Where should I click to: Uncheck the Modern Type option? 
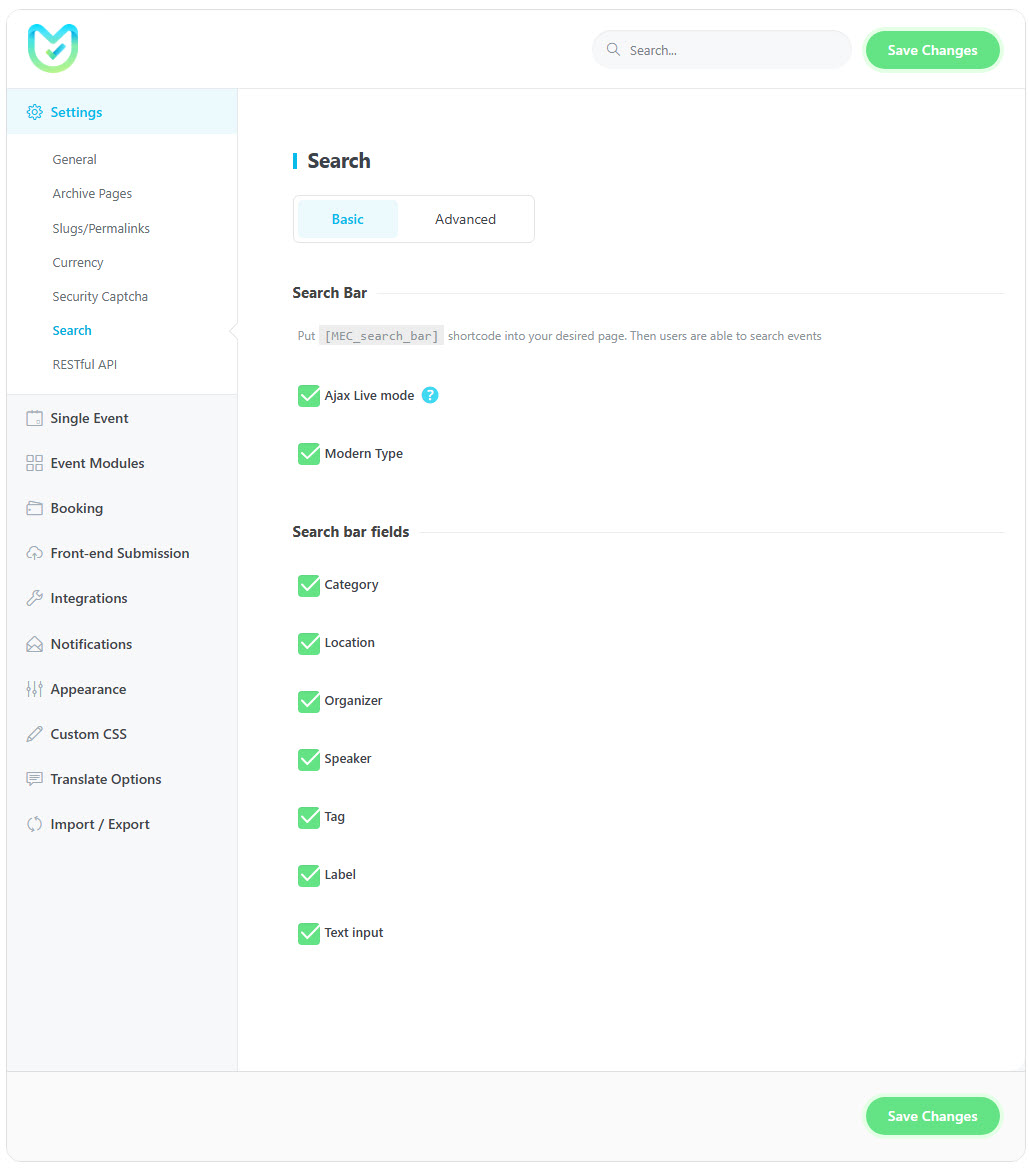point(309,454)
